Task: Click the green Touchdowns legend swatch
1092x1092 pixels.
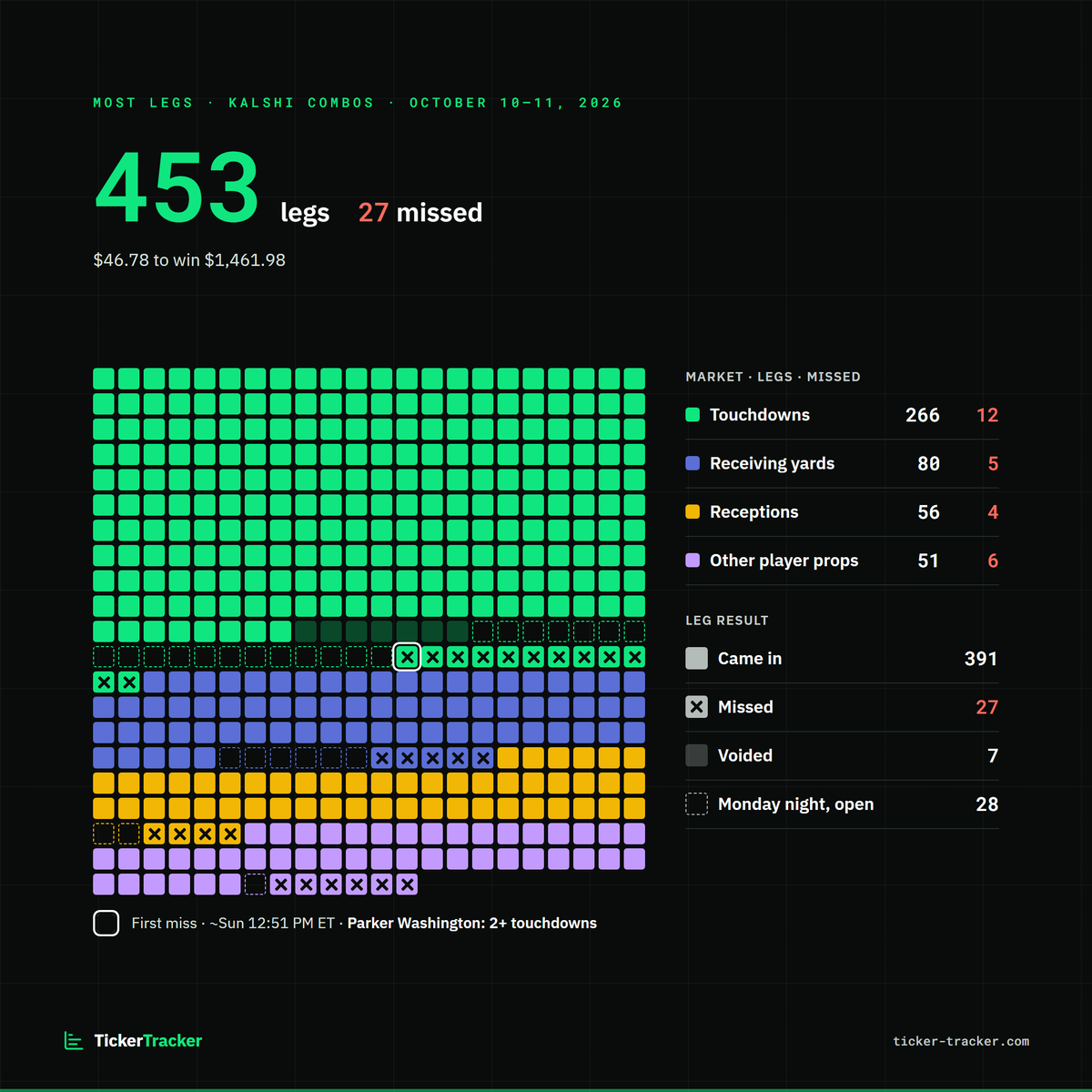Action: click(693, 415)
